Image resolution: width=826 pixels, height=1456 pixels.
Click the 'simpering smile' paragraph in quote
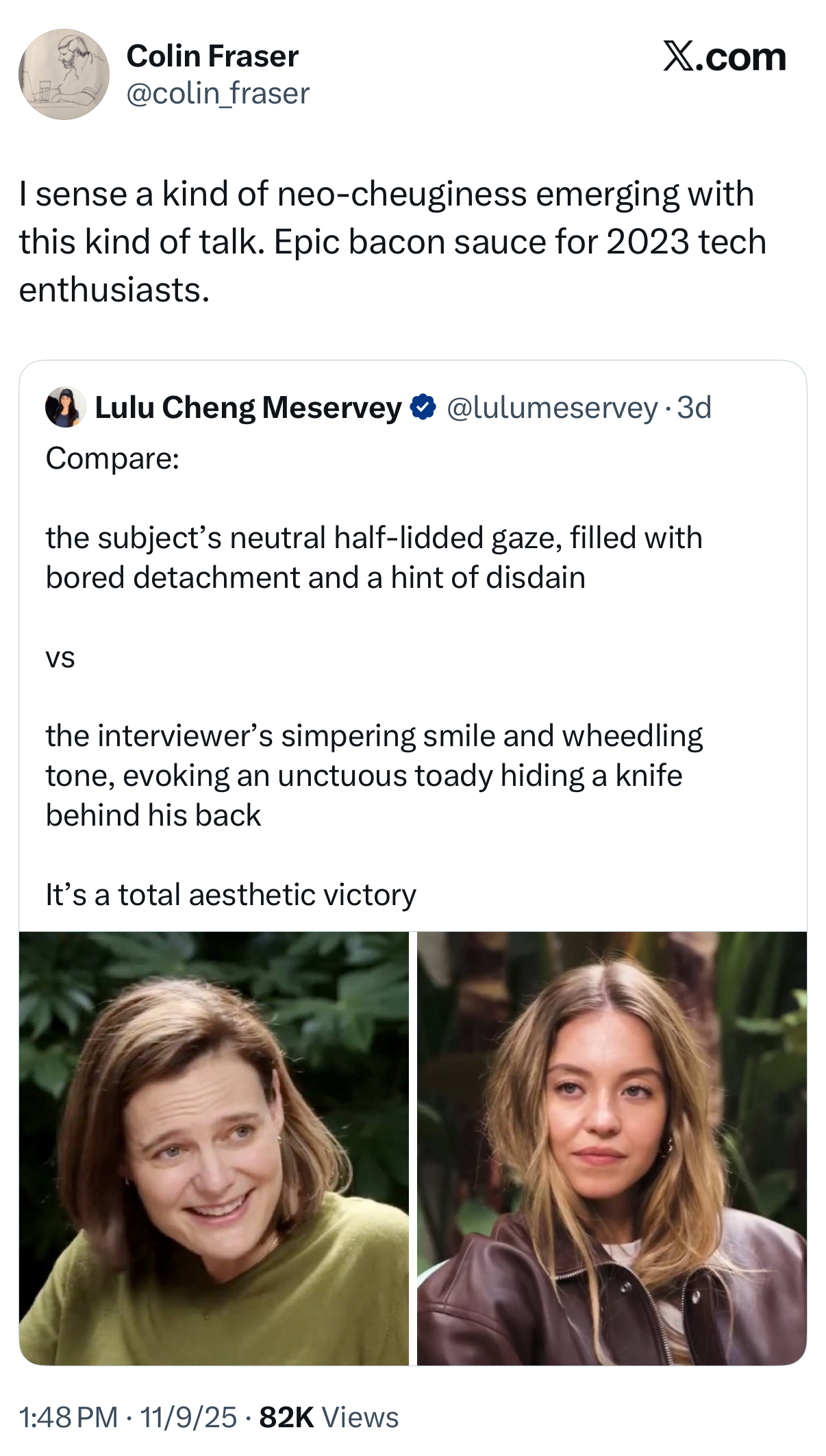coord(373,775)
